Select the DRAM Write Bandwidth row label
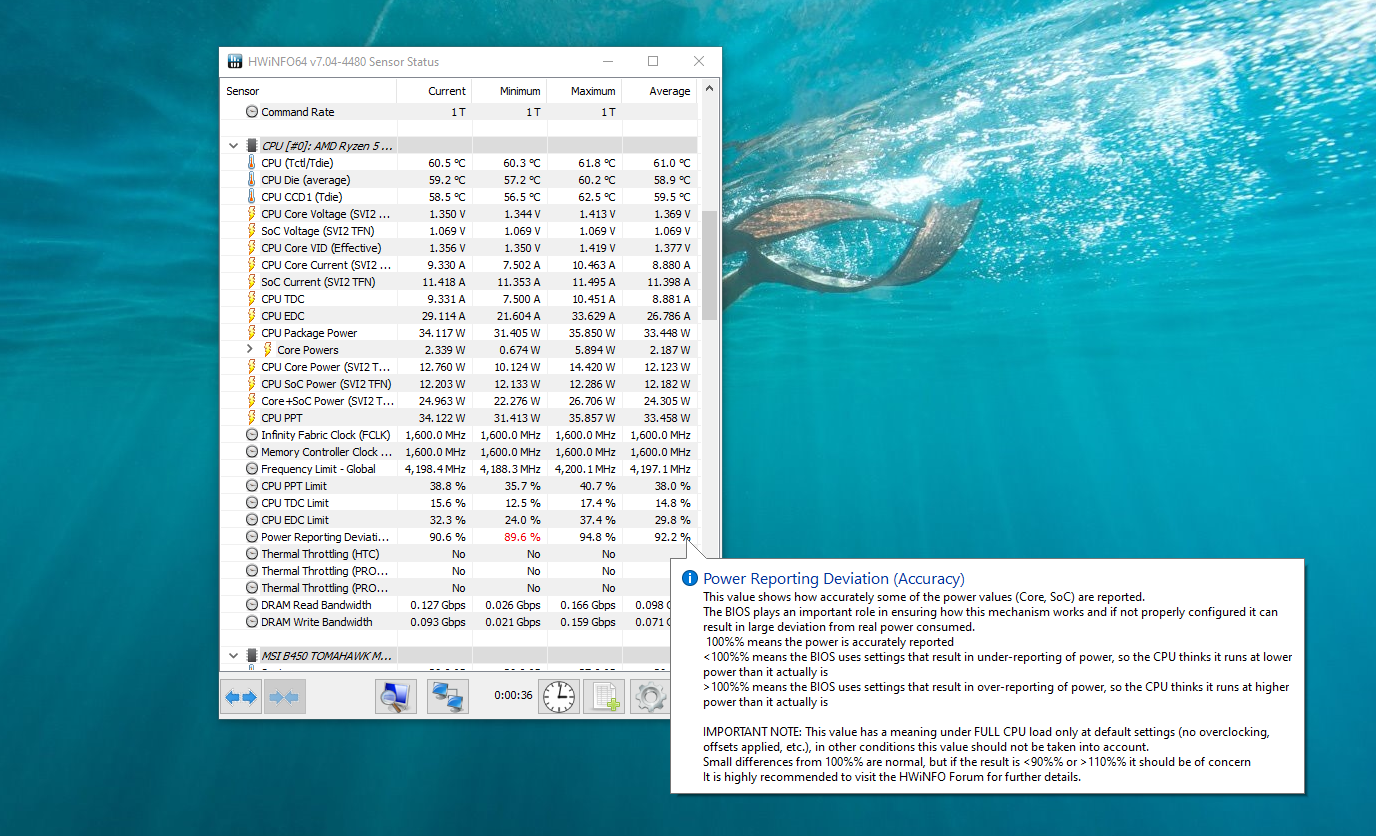Image resolution: width=1376 pixels, height=836 pixels. pyautogui.click(x=317, y=622)
